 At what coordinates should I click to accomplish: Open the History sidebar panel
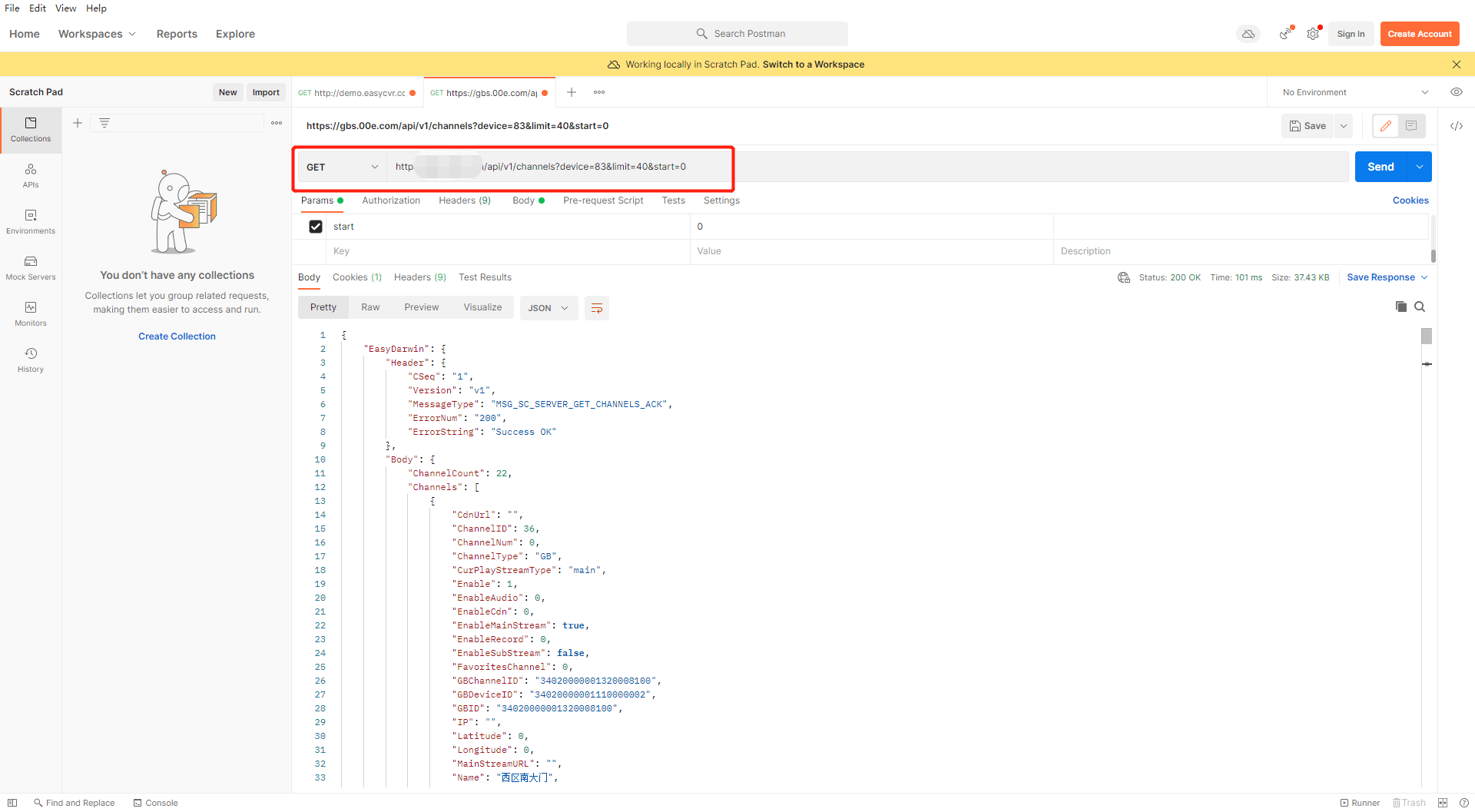pyautogui.click(x=31, y=360)
